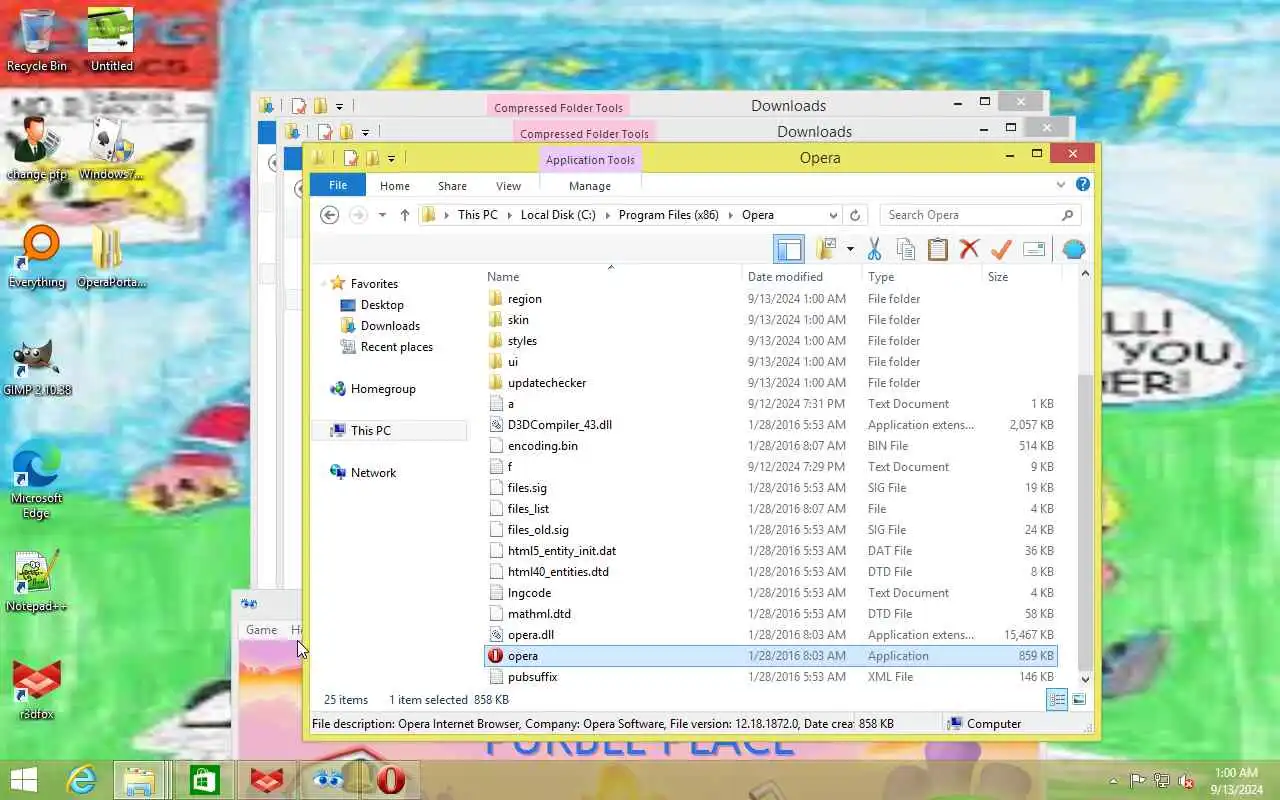Open Folder Options from the toolbar icon
This screenshot has width=1280, height=800.
[826, 249]
